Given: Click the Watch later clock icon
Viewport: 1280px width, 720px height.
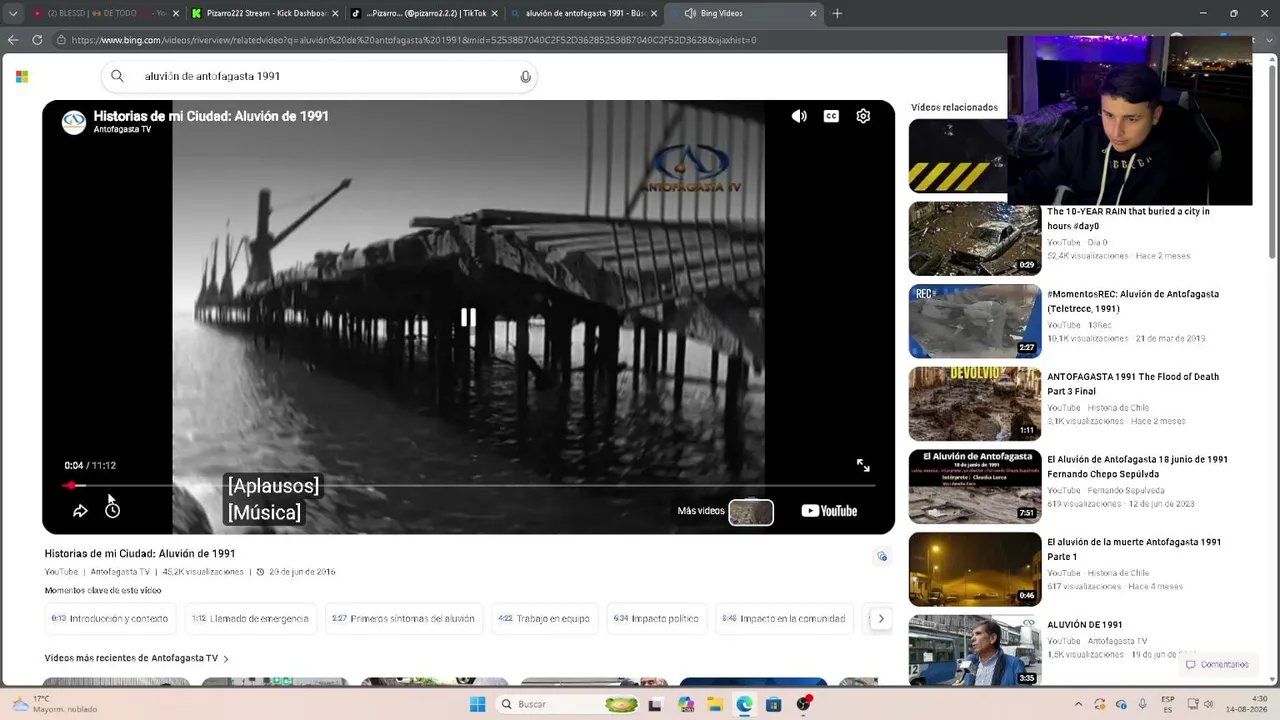Looking at the screenshot, I should 112,511.
